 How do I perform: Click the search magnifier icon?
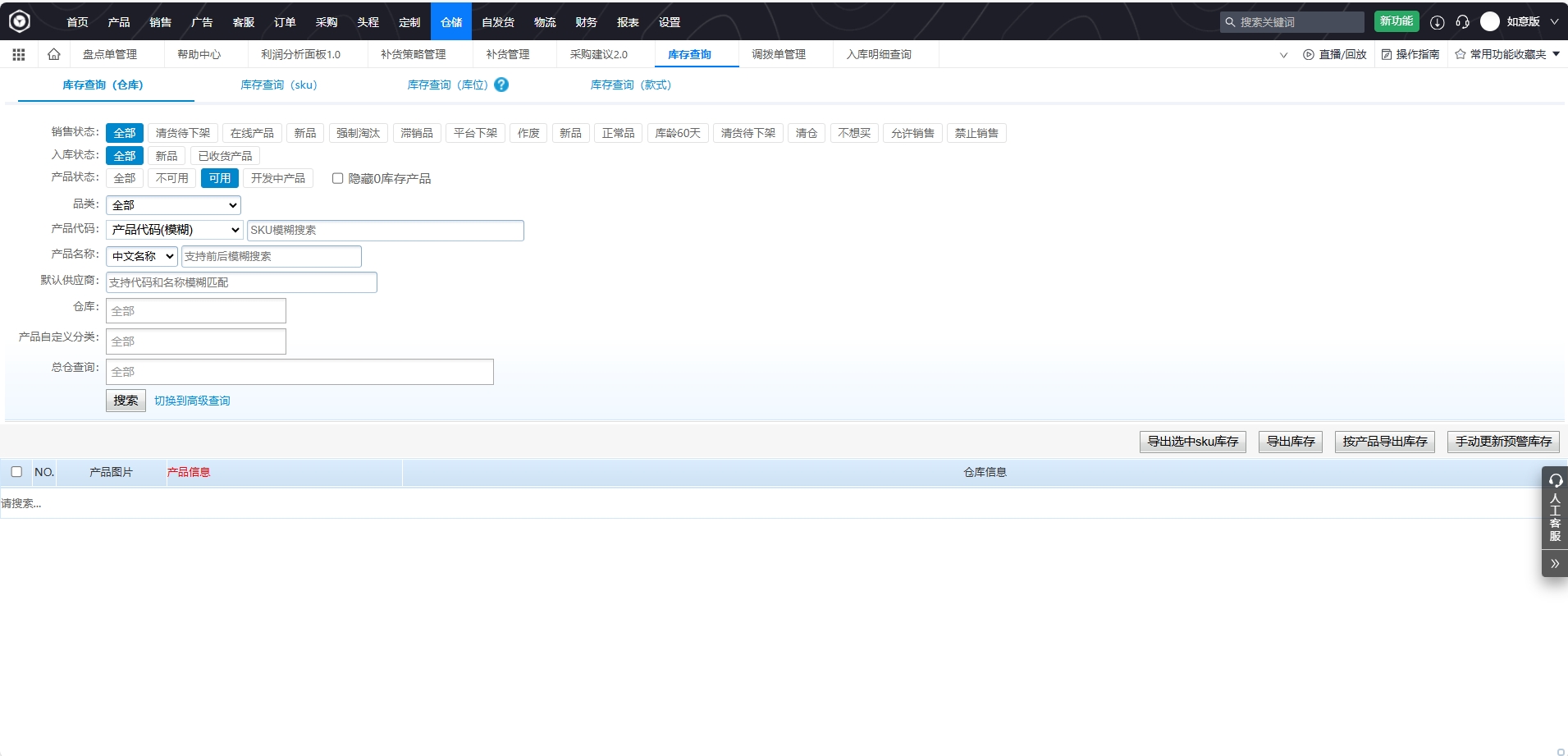[1230, 22]
